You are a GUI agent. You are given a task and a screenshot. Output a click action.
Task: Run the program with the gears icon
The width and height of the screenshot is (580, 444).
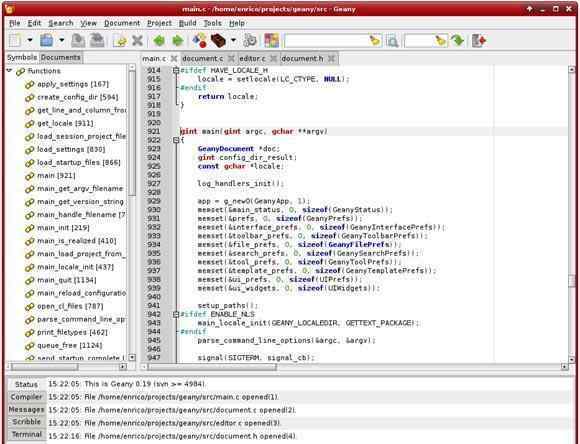(250, 40)
